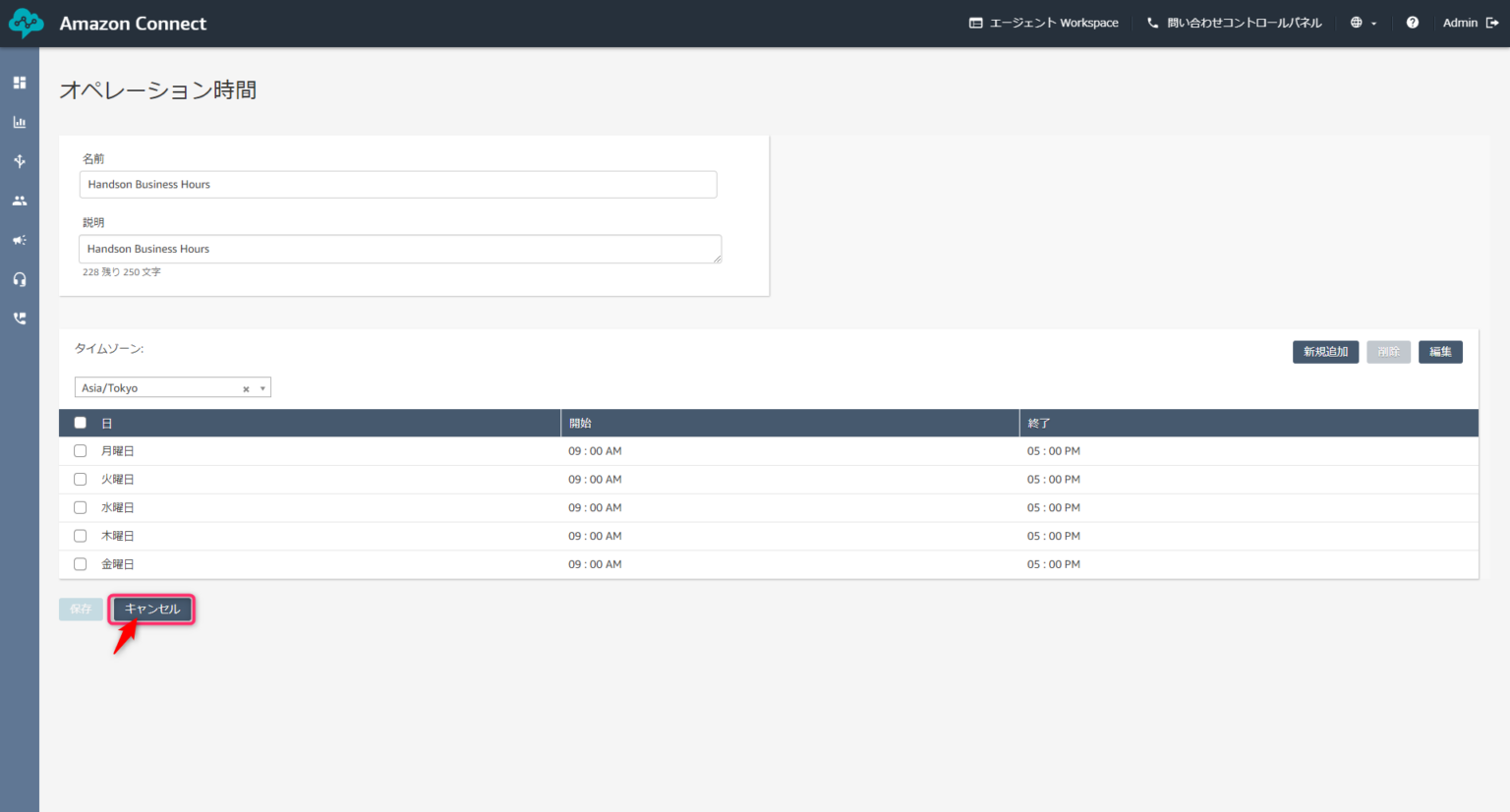Open the campaigns megaphone sidebar icon

pos(20,240)
